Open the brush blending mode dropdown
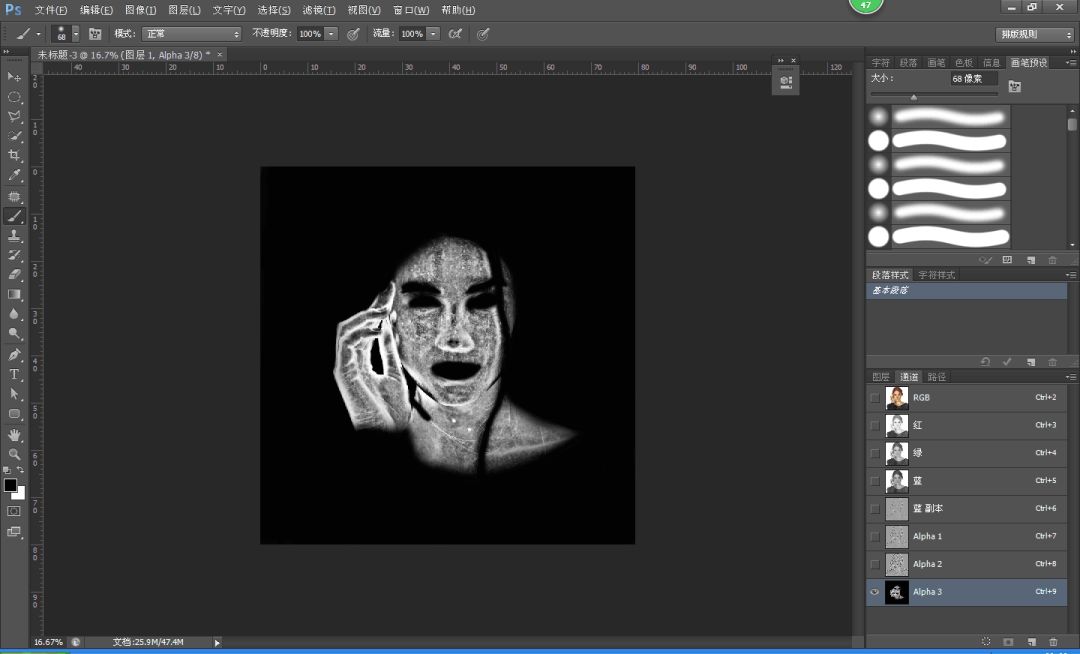 pos(192,34)
